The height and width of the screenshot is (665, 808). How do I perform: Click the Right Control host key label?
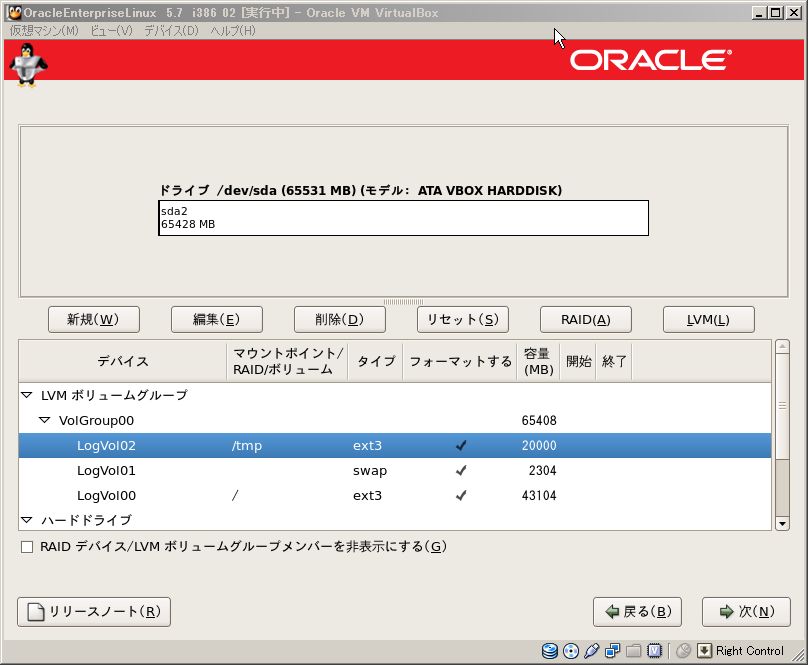click(750, 651)
